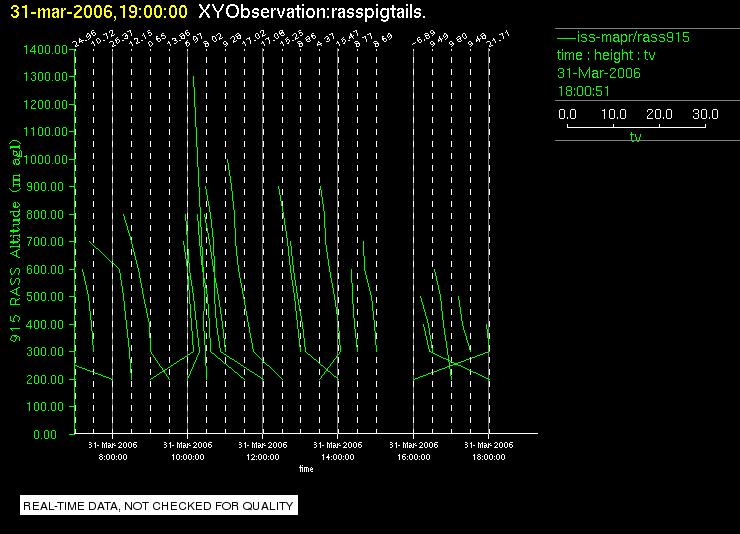This screenshot has width=740, height=534.
Task: Click the -6.89 profile value label
Action: click(x=423, y=39)
